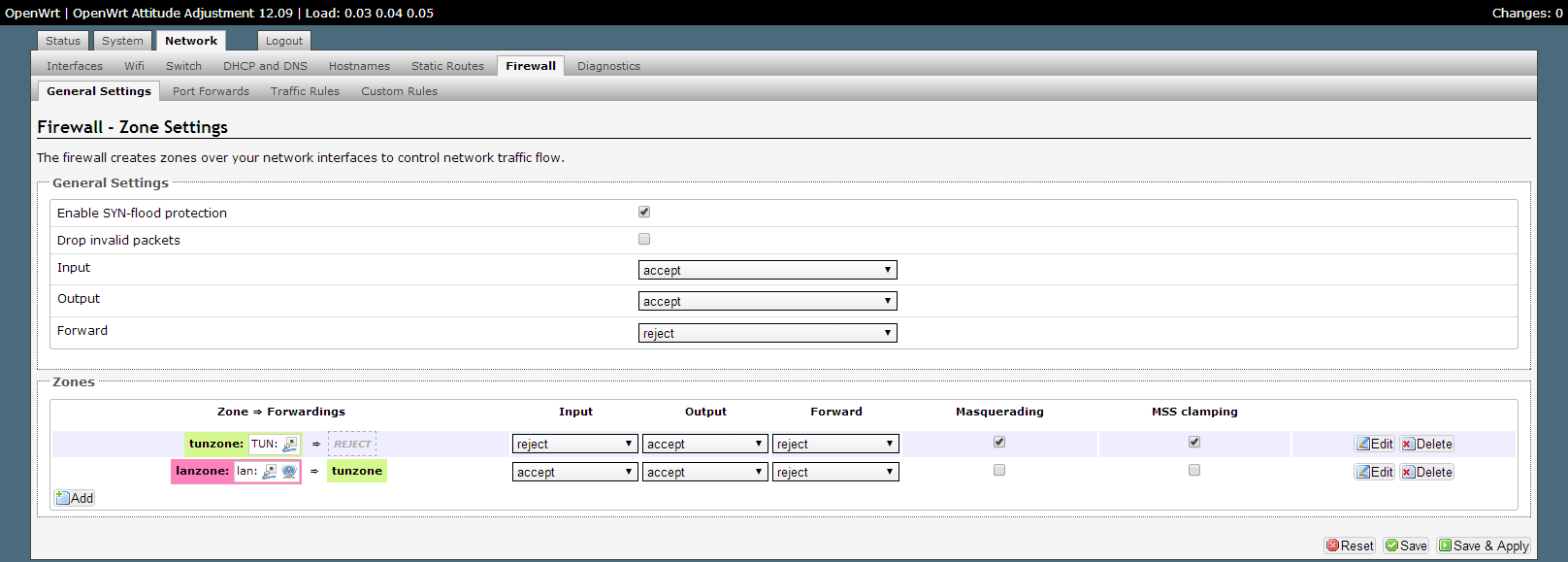Click the Logout tab
The image size is (1568, 562).
pos(284,41)
